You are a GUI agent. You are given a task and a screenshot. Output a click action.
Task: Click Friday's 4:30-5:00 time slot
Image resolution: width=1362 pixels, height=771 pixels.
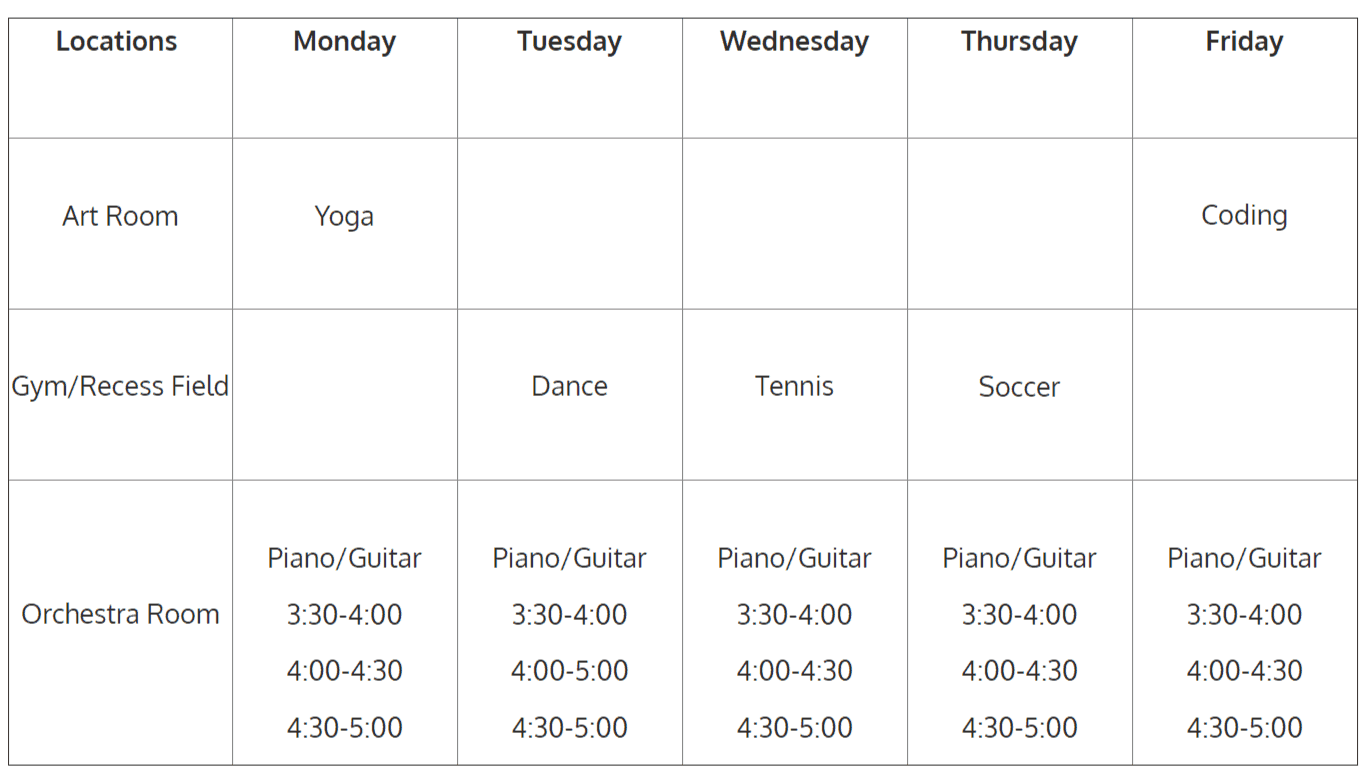click(1244, 727)
